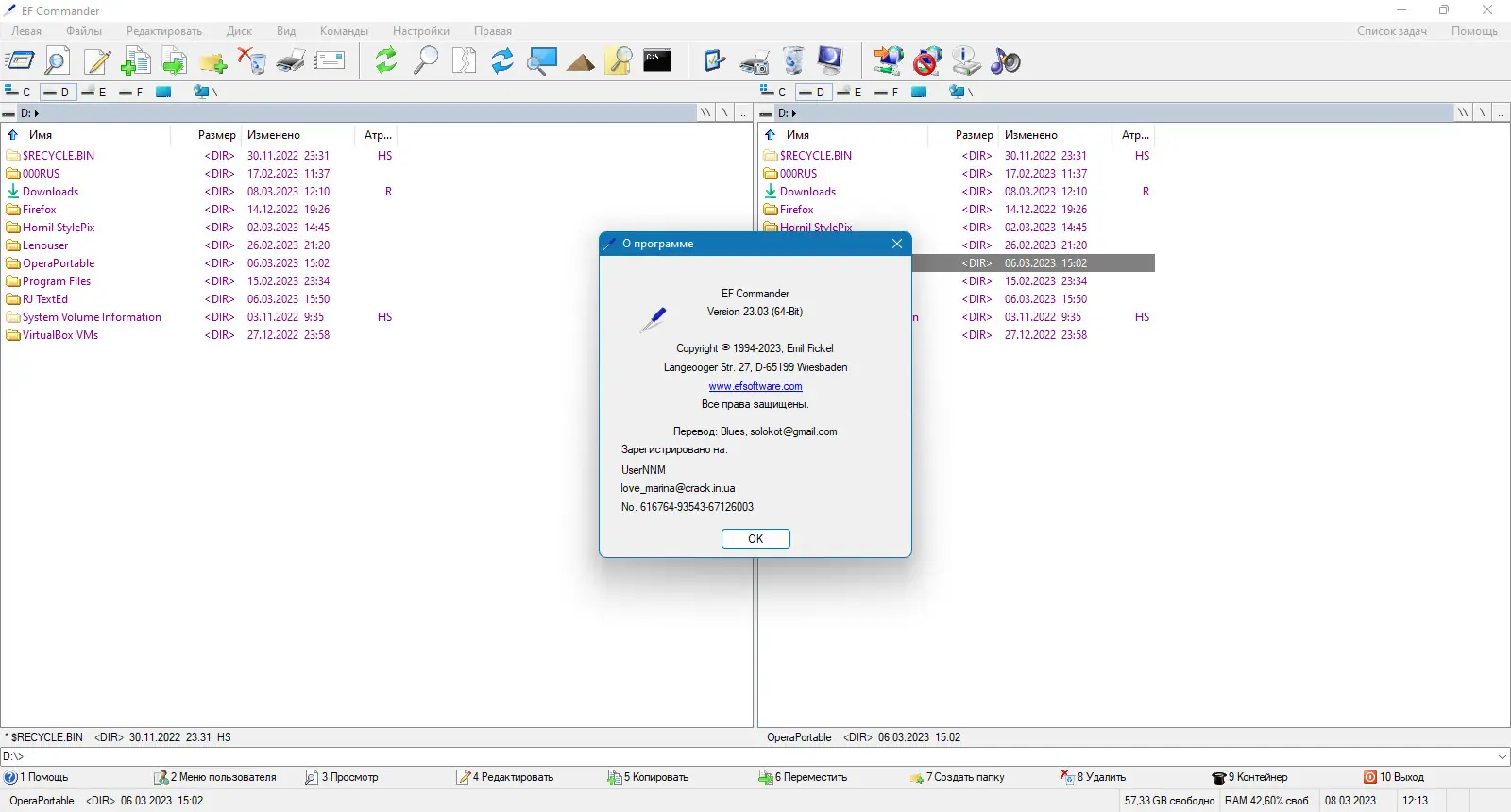Click the Print toolbar icon
The width and height of the screenshot is (1511, 812).
[291, 61]
